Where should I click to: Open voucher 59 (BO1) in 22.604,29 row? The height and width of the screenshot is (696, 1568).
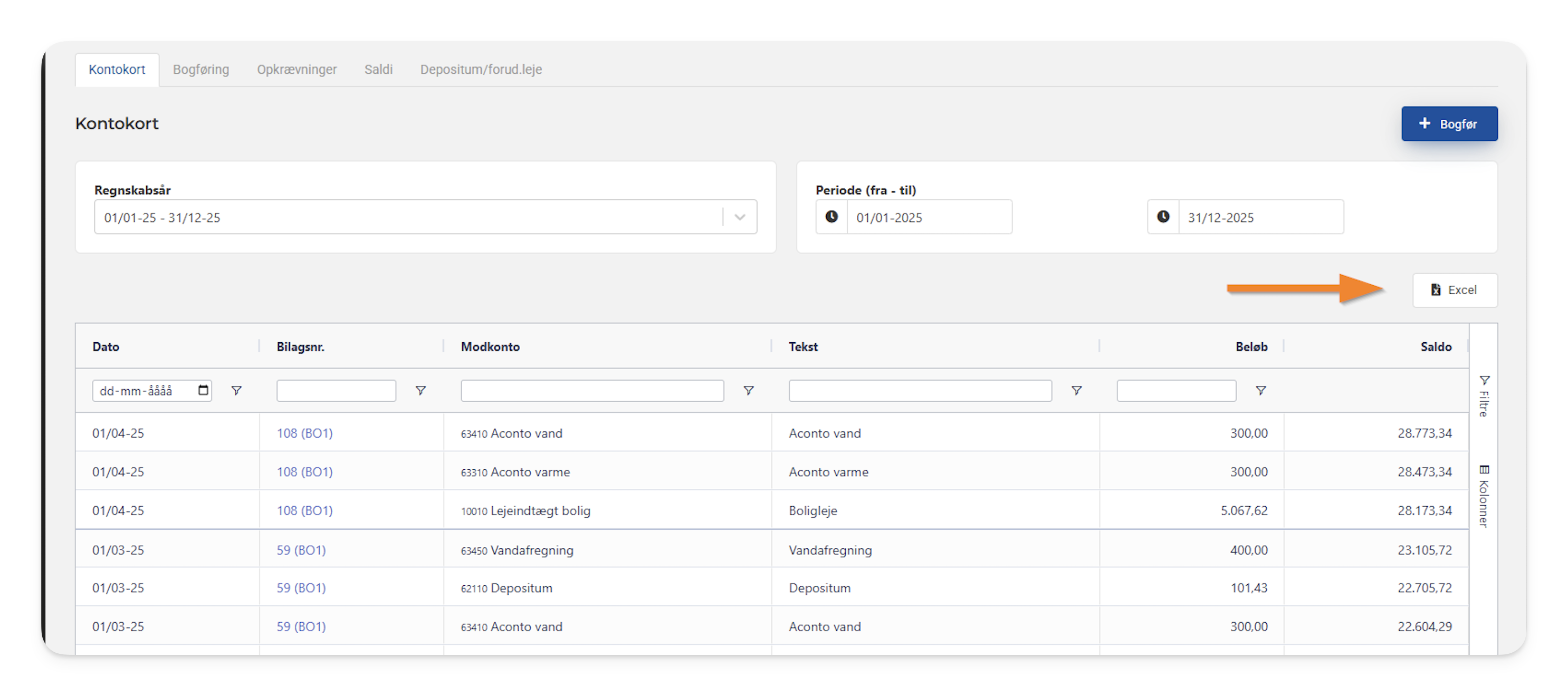tap(301, 626)
